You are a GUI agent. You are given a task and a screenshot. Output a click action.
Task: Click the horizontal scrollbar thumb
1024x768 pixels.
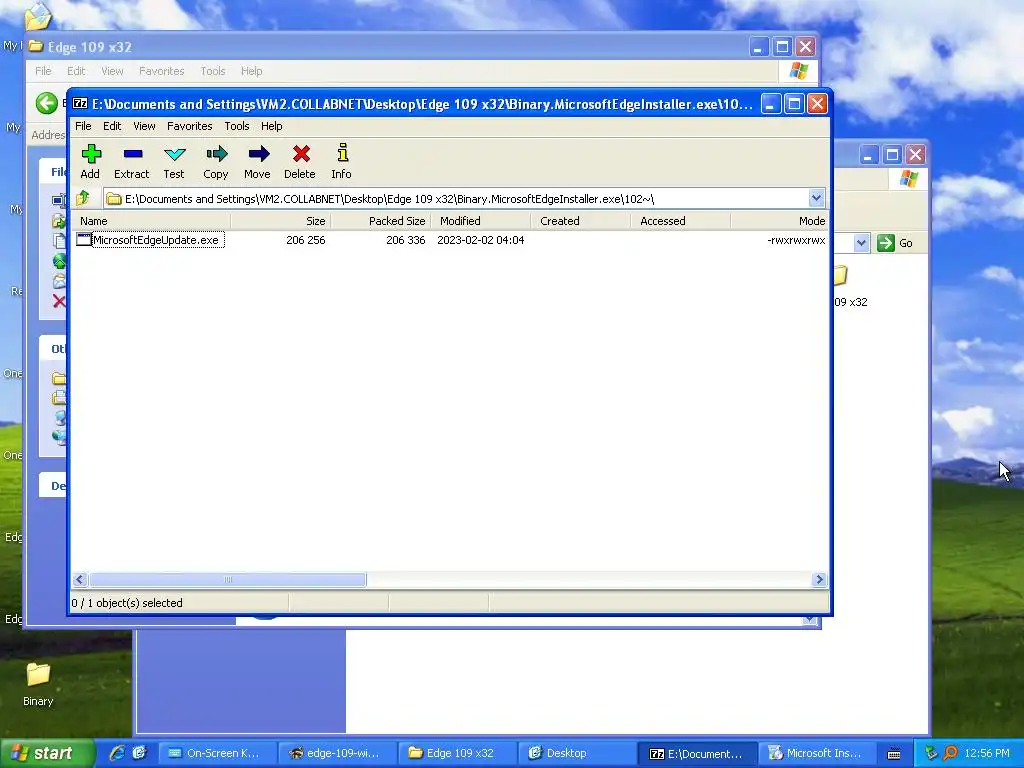[228, 579]
